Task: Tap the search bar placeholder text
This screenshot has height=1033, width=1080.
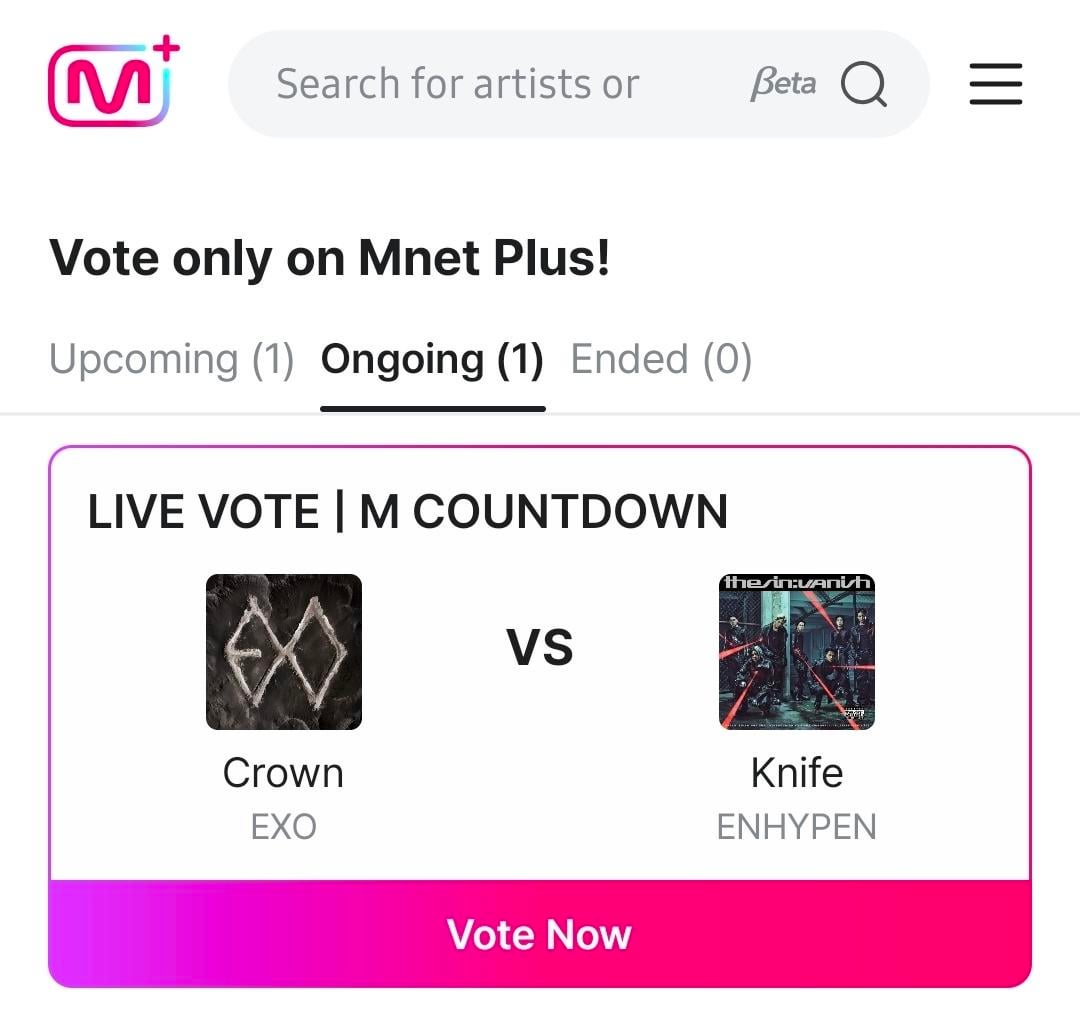Action: [457, 84]
